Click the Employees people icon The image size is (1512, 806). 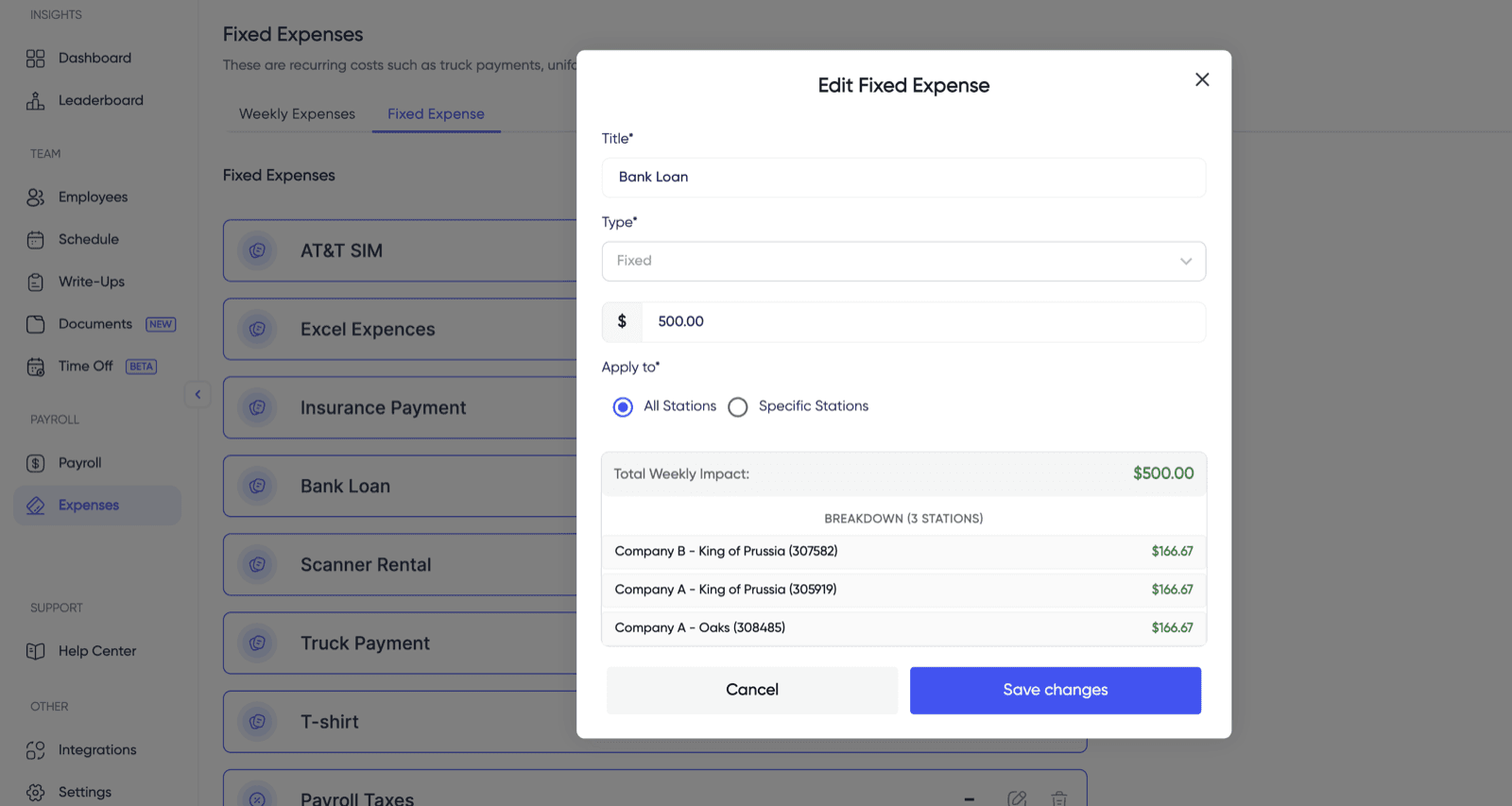[35, 197]
